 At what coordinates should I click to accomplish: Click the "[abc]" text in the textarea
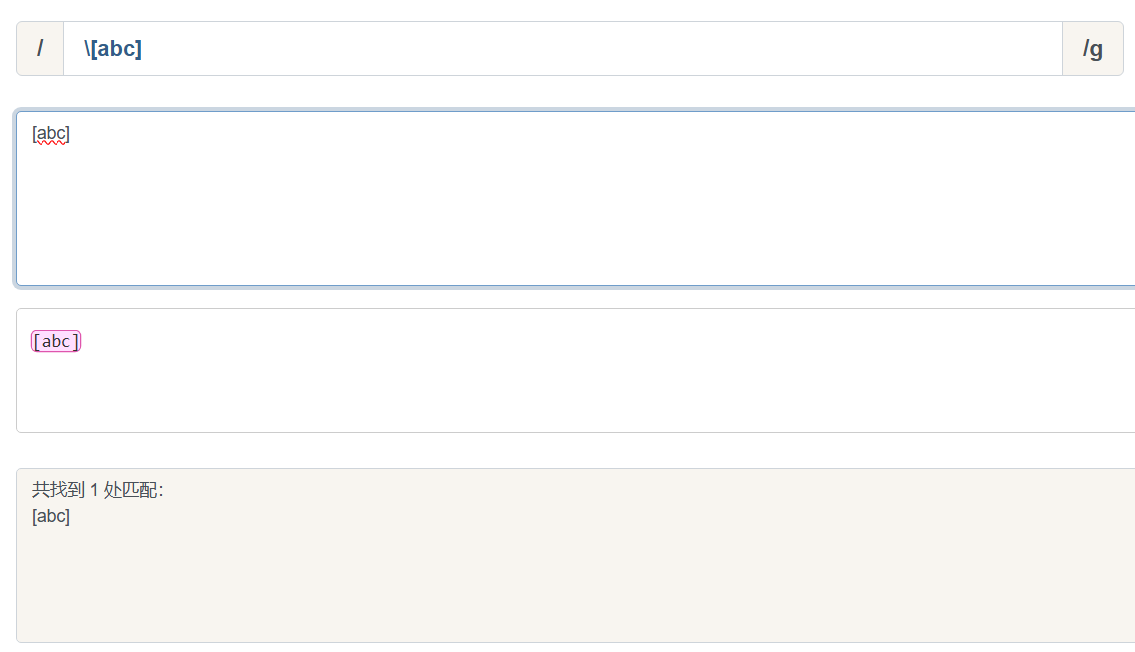click(51, 134)
